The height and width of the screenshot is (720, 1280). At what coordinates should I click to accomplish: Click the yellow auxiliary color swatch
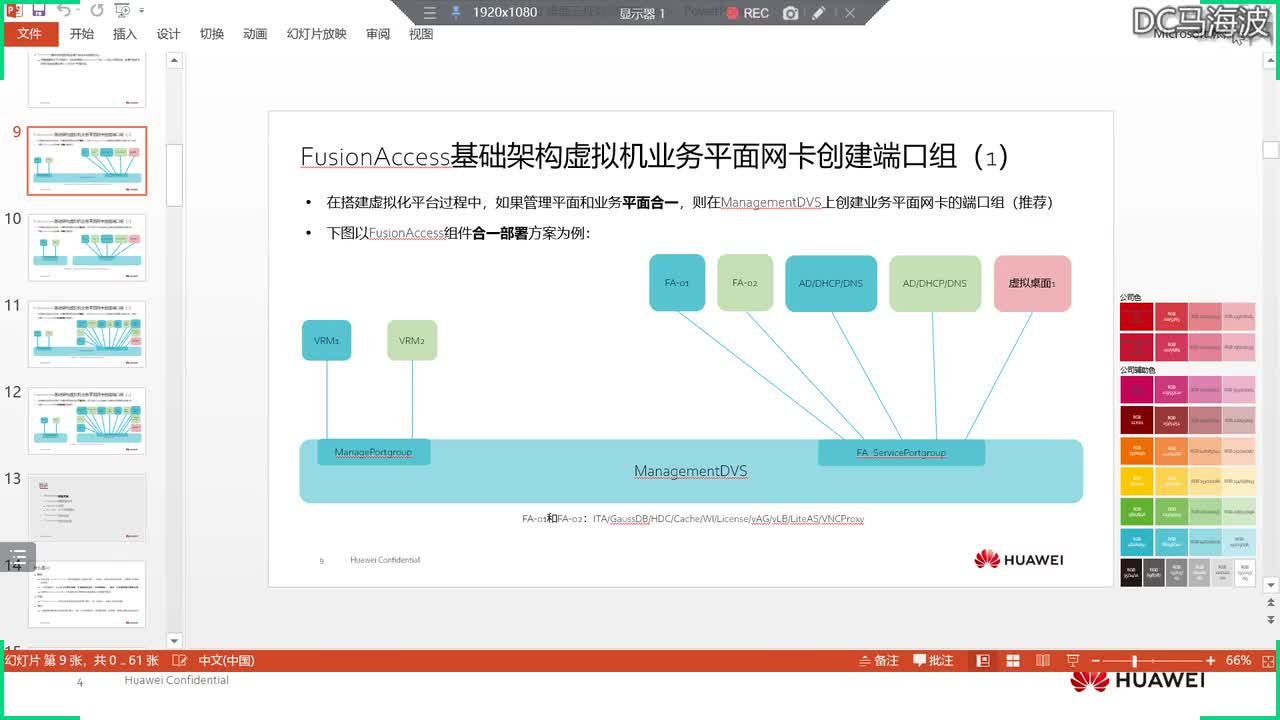(x=1137, y=481)
